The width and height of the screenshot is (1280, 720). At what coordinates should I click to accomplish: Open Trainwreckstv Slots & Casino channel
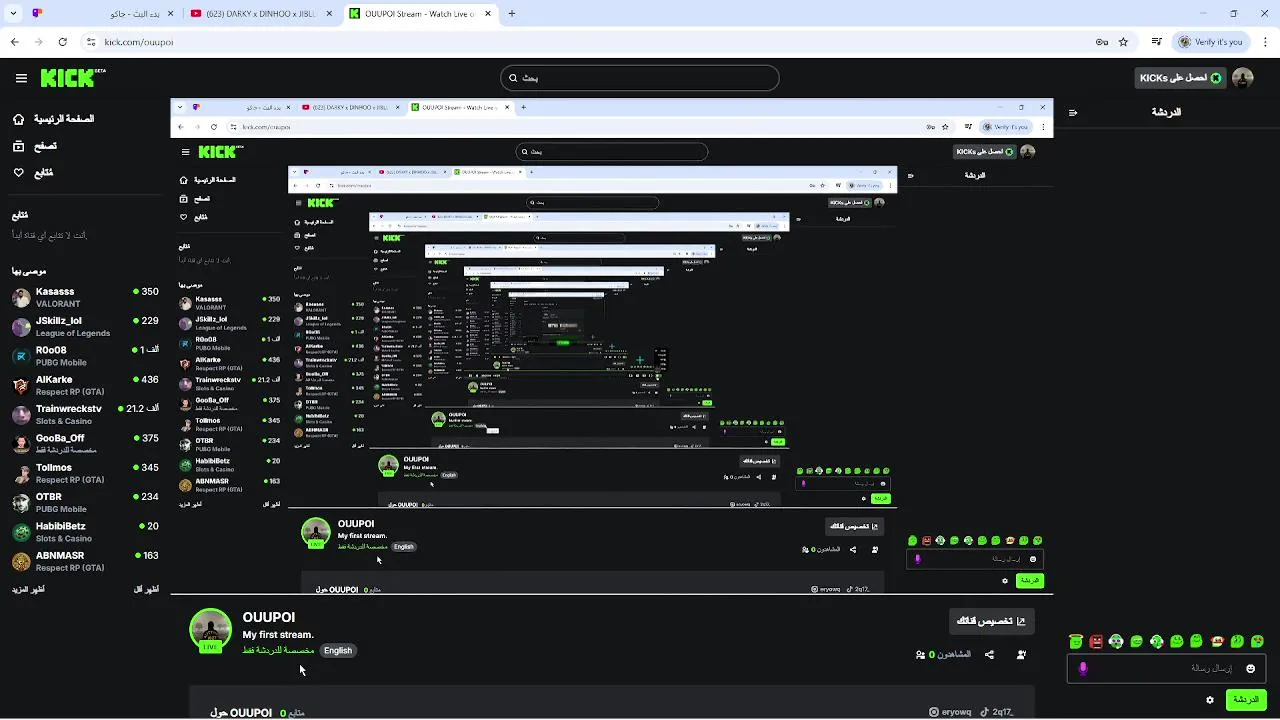click(85, 414)
